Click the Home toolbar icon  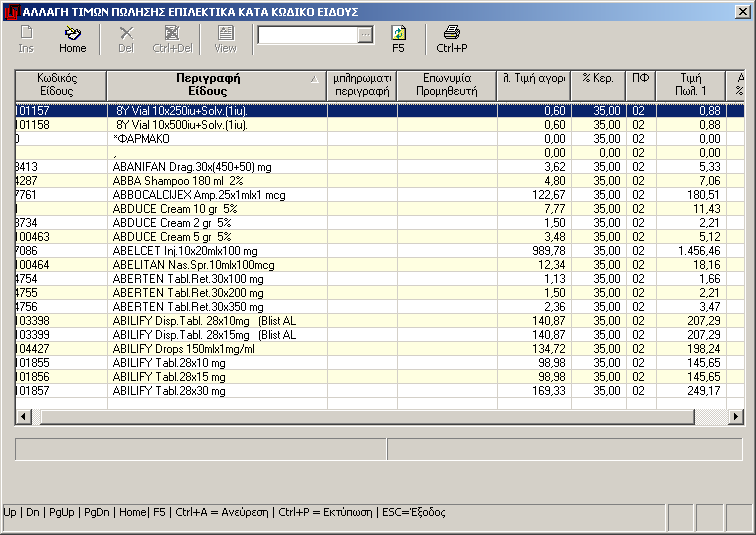tap(72, 39)
